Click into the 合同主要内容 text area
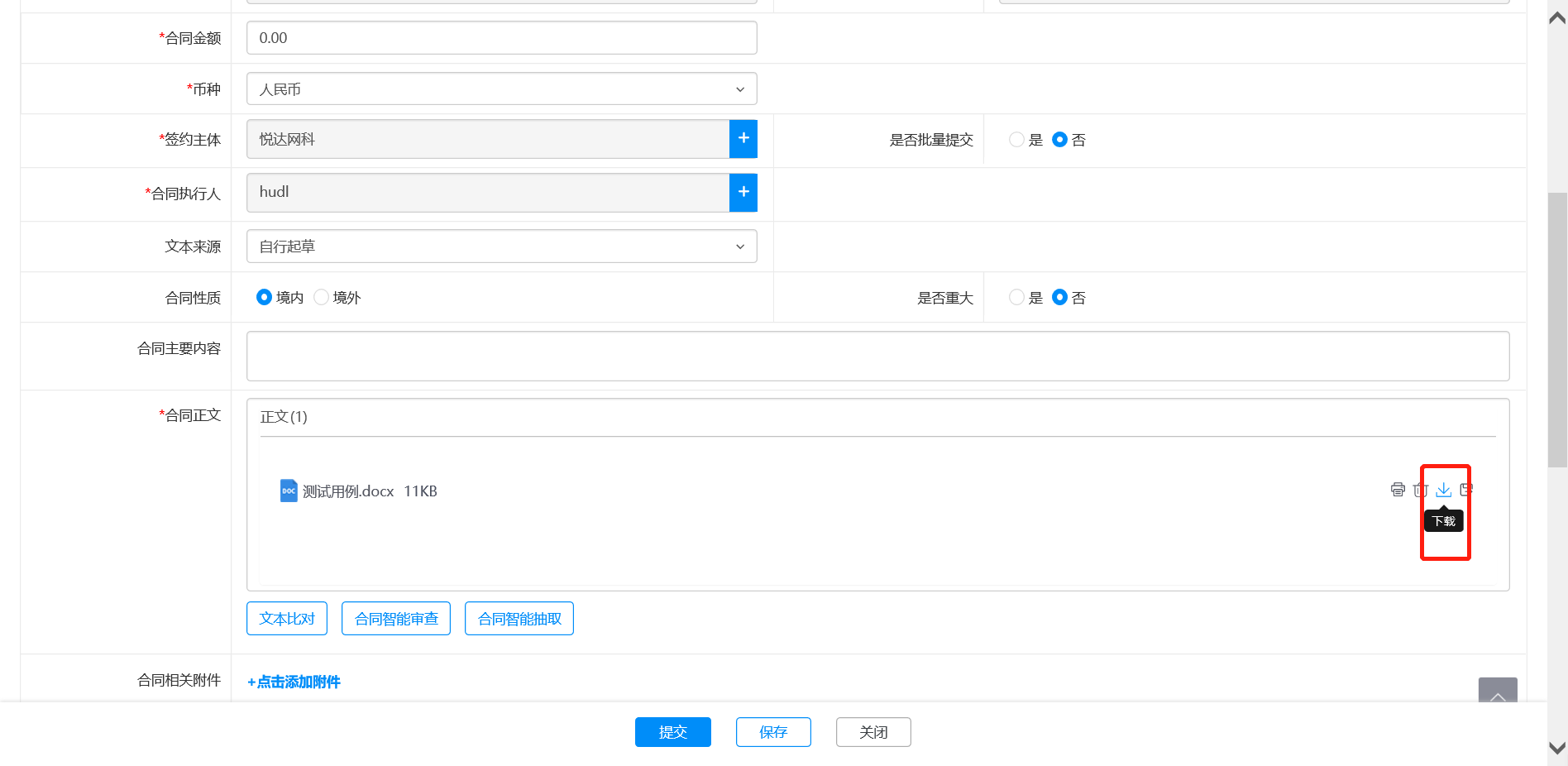 [x=877, y=357]
